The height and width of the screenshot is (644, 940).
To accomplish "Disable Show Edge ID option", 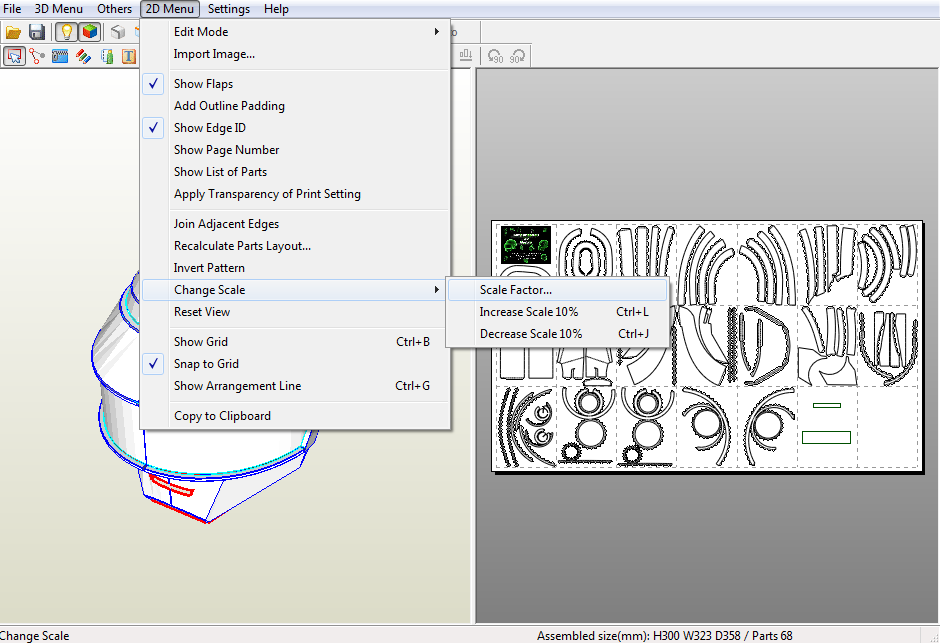I will [x=210, y=127].
